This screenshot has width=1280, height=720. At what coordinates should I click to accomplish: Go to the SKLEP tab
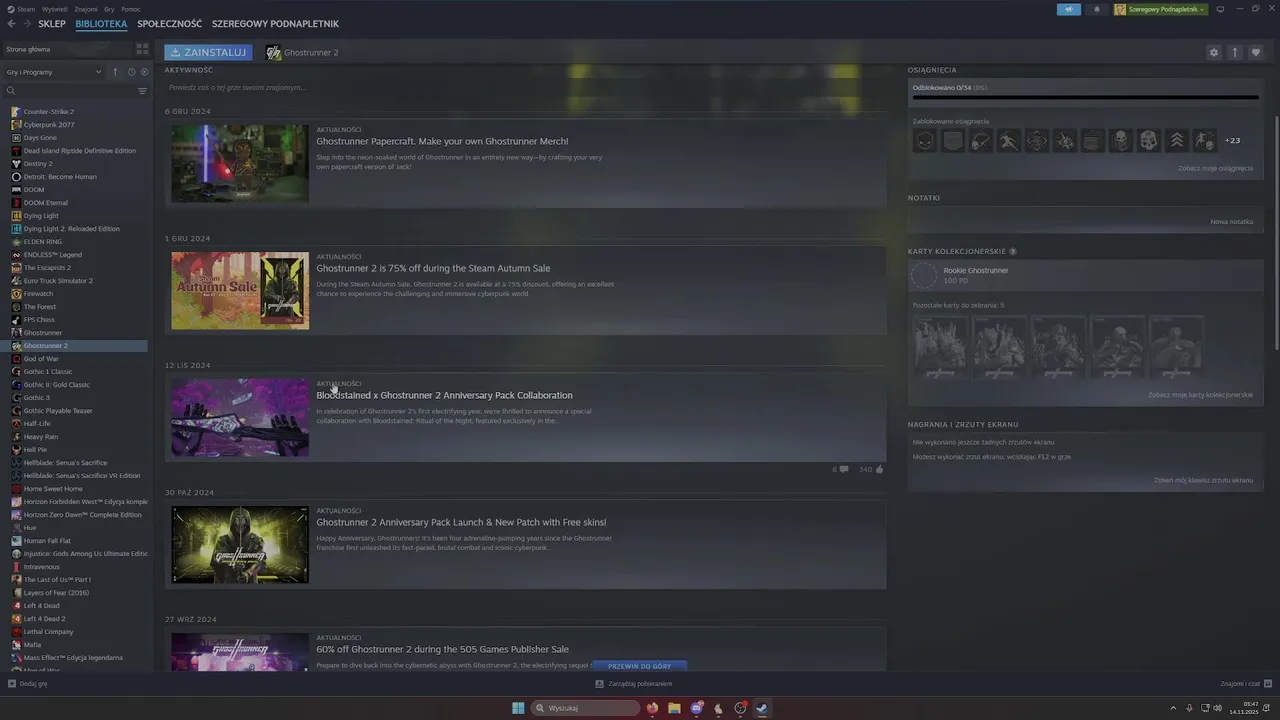click(52, 24)
